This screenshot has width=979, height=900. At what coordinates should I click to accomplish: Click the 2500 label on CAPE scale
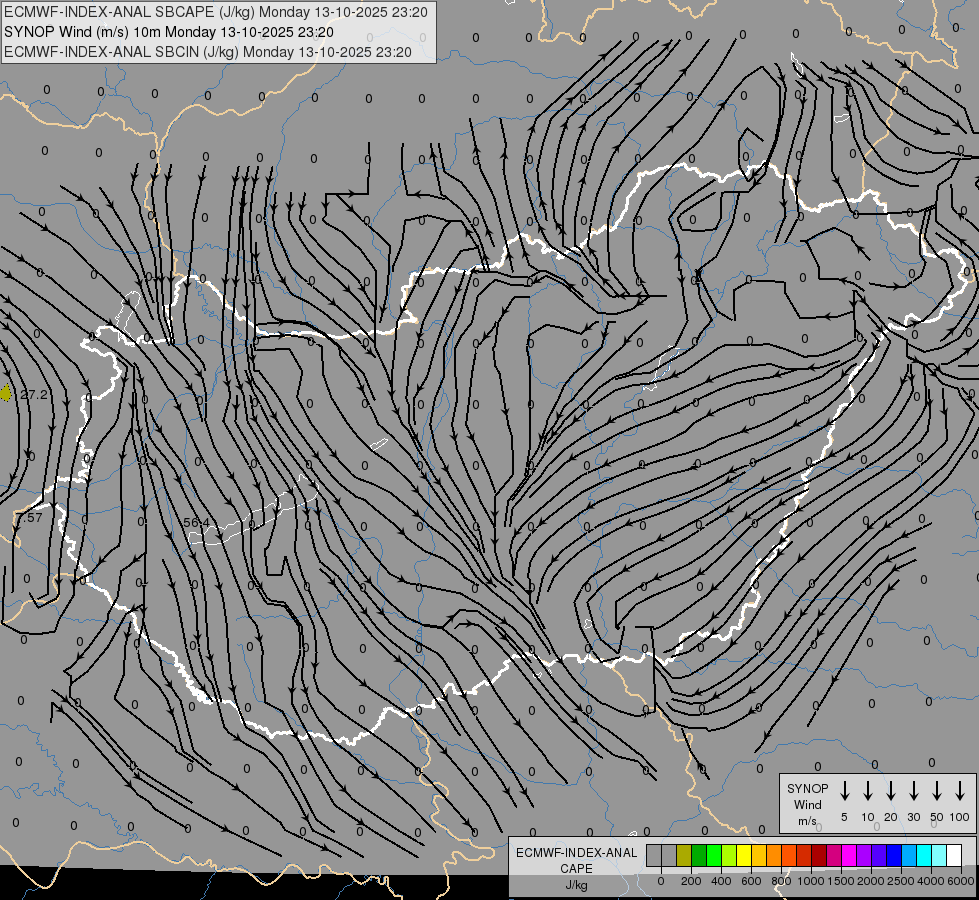pos(901,881)
